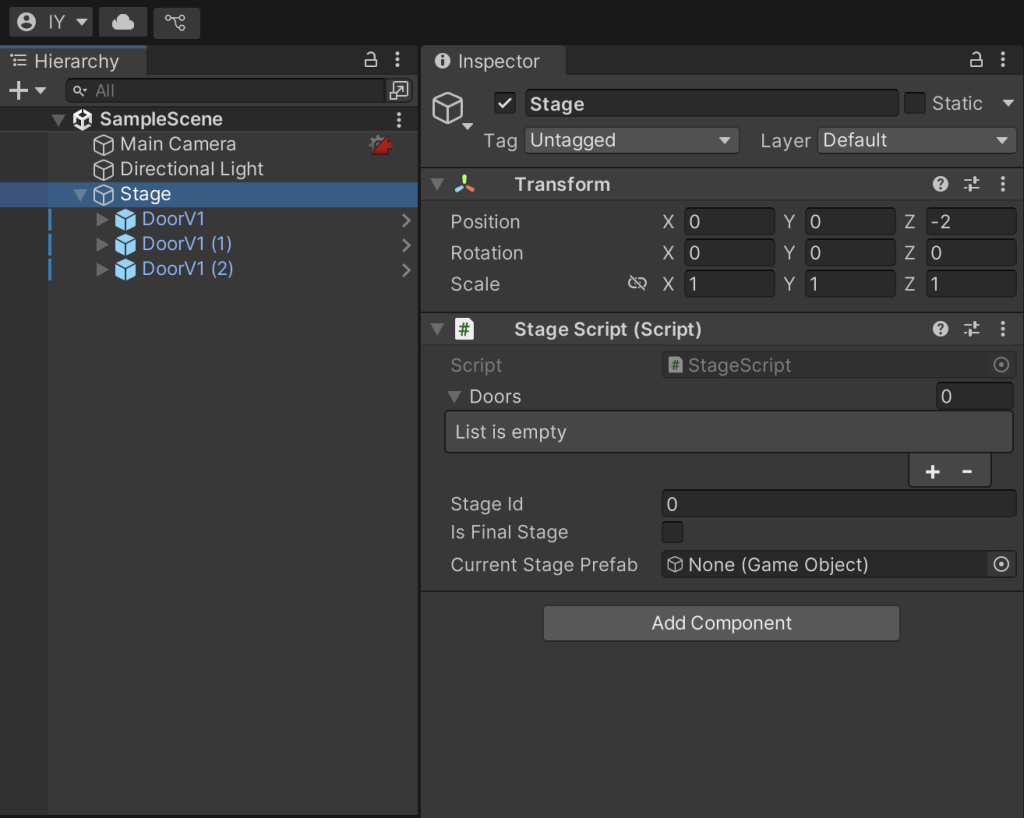Click the Add Component button

(x=722, y=623)
